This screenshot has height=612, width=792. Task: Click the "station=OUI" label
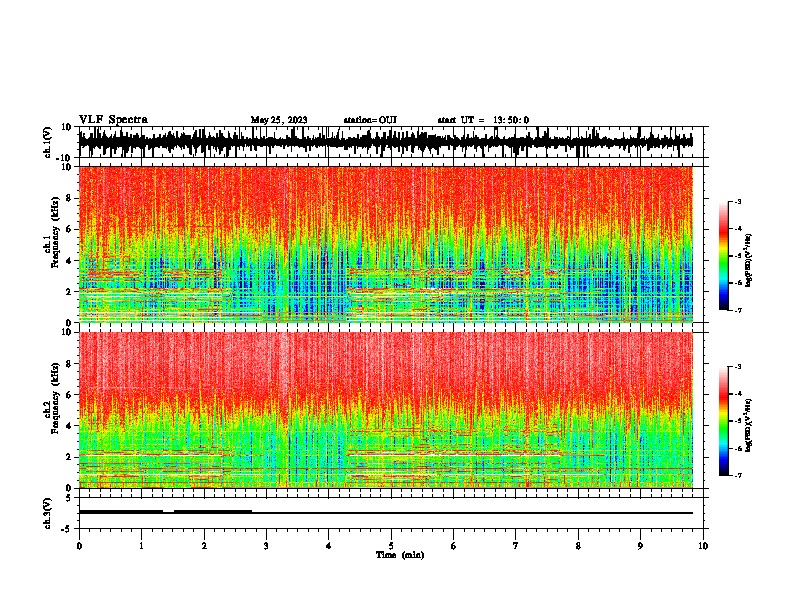pos(370,120)
